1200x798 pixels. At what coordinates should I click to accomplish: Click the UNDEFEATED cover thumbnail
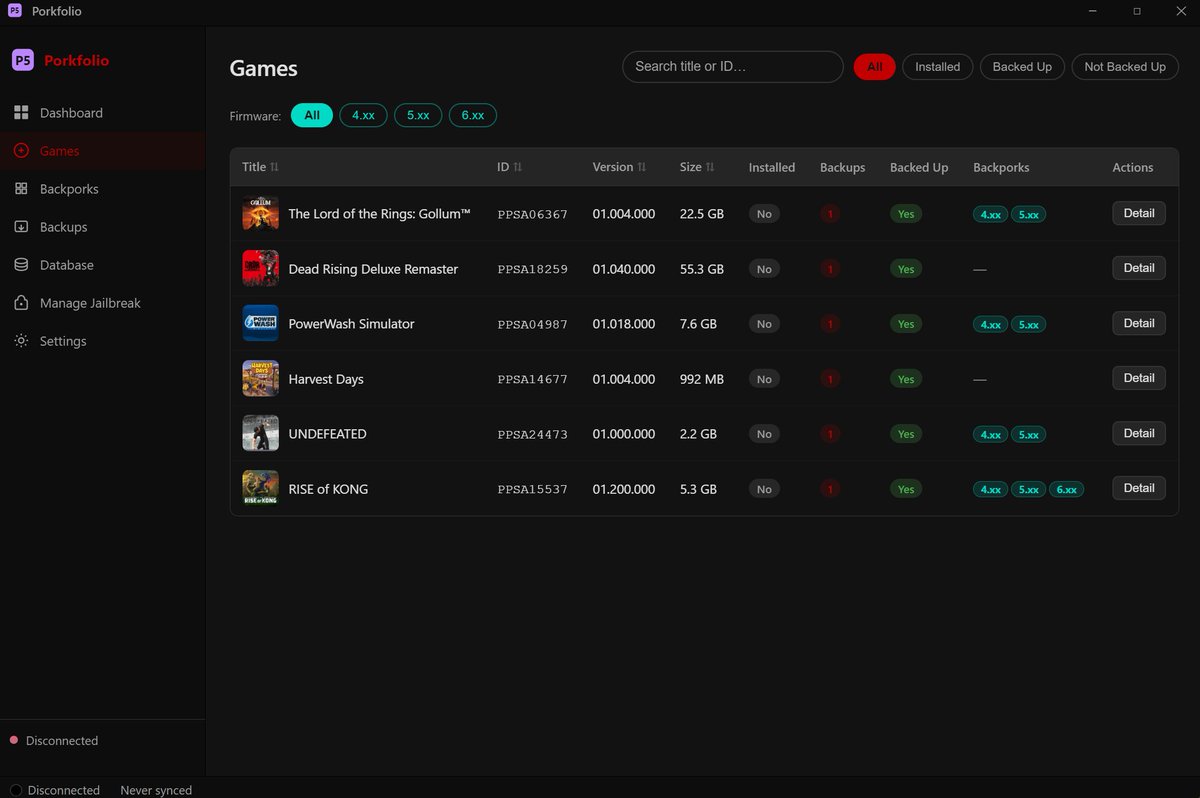(260, 433)
